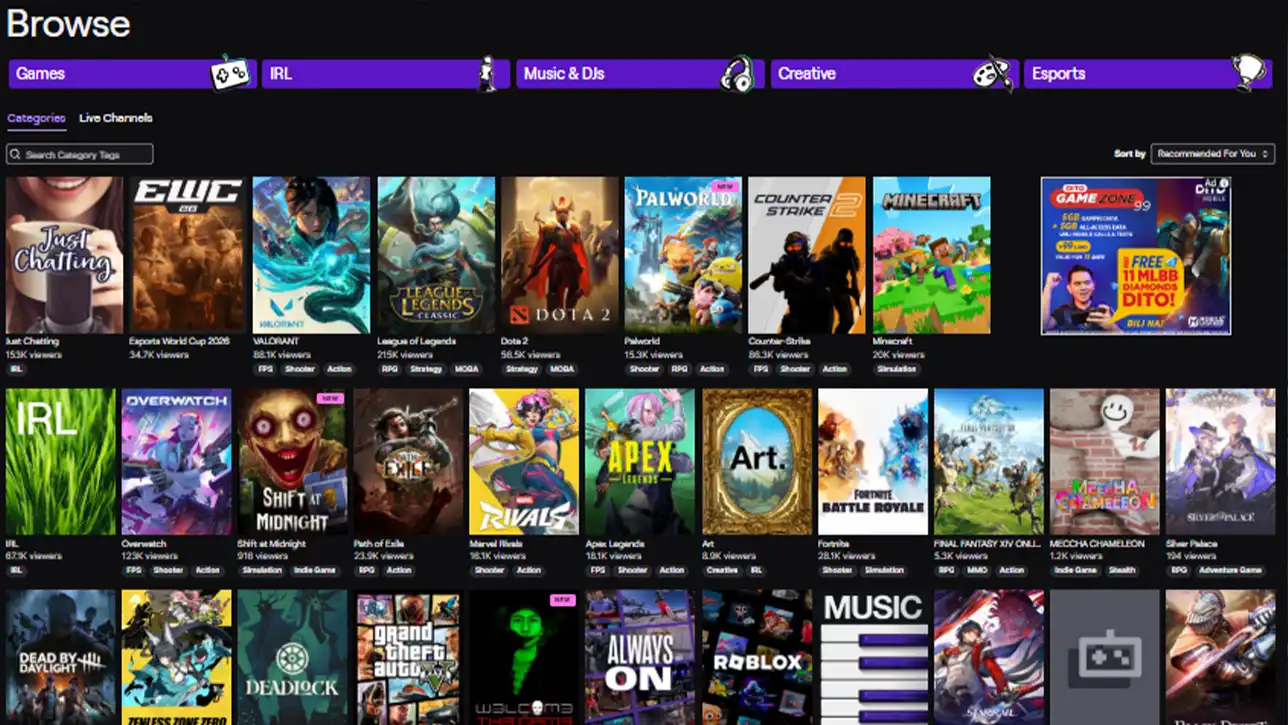Open the Apex Legends title link
1288x725 pixels.
coord(615,544)
